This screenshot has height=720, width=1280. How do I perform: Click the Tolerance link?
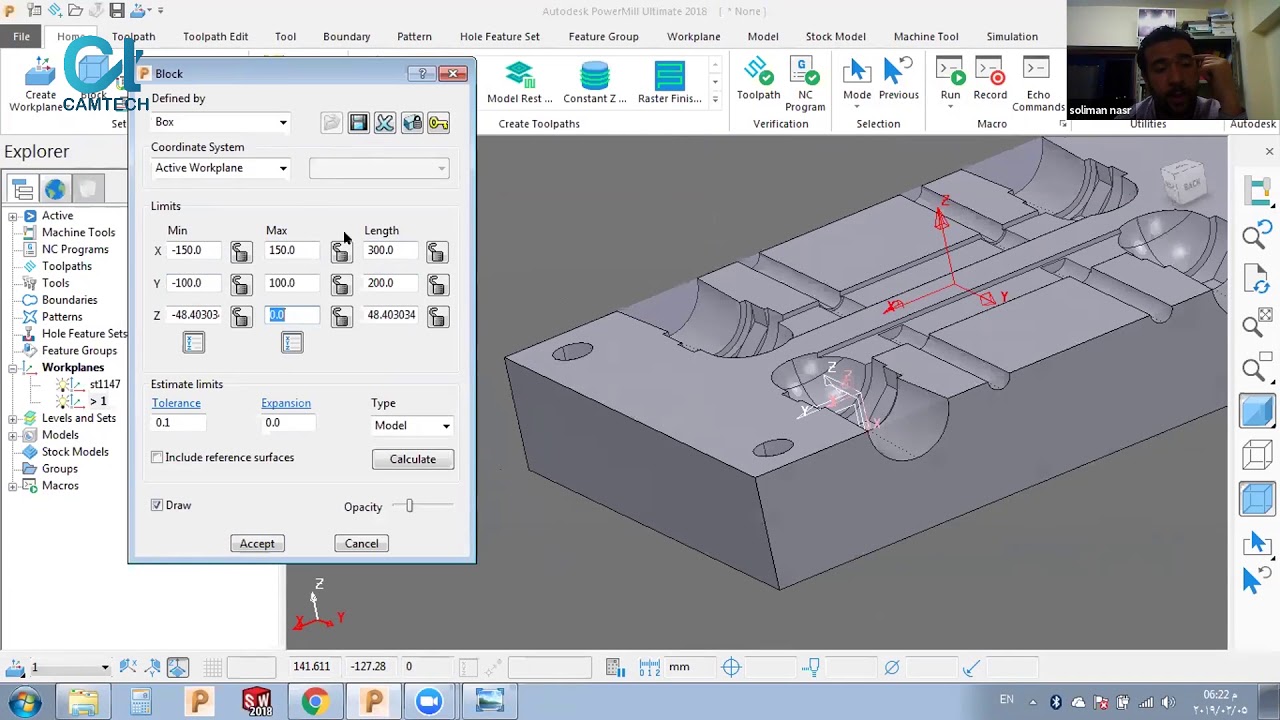pos(176,403)
